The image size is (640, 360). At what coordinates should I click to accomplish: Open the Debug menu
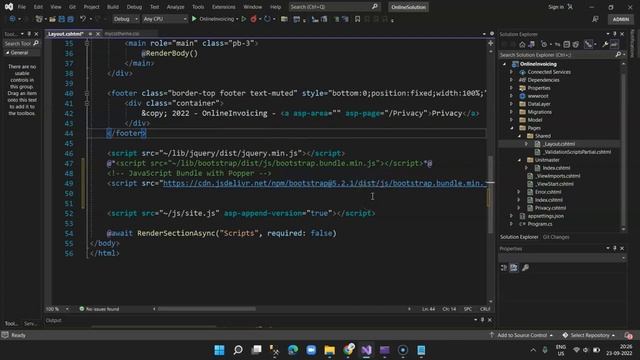point(134,7)
